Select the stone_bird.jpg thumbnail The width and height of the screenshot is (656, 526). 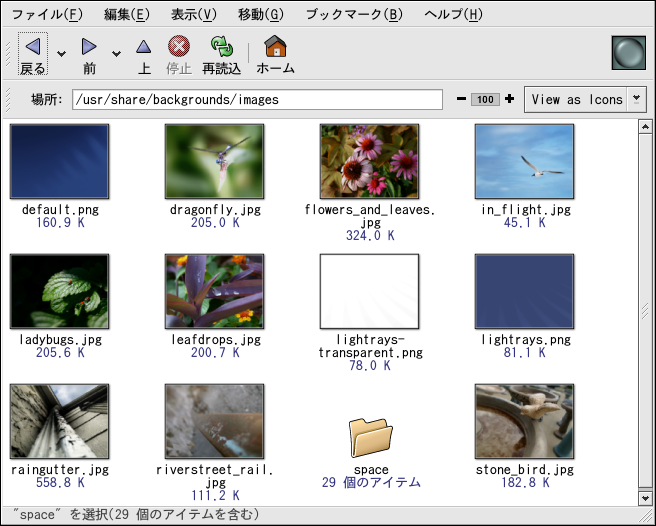[524, 421]
